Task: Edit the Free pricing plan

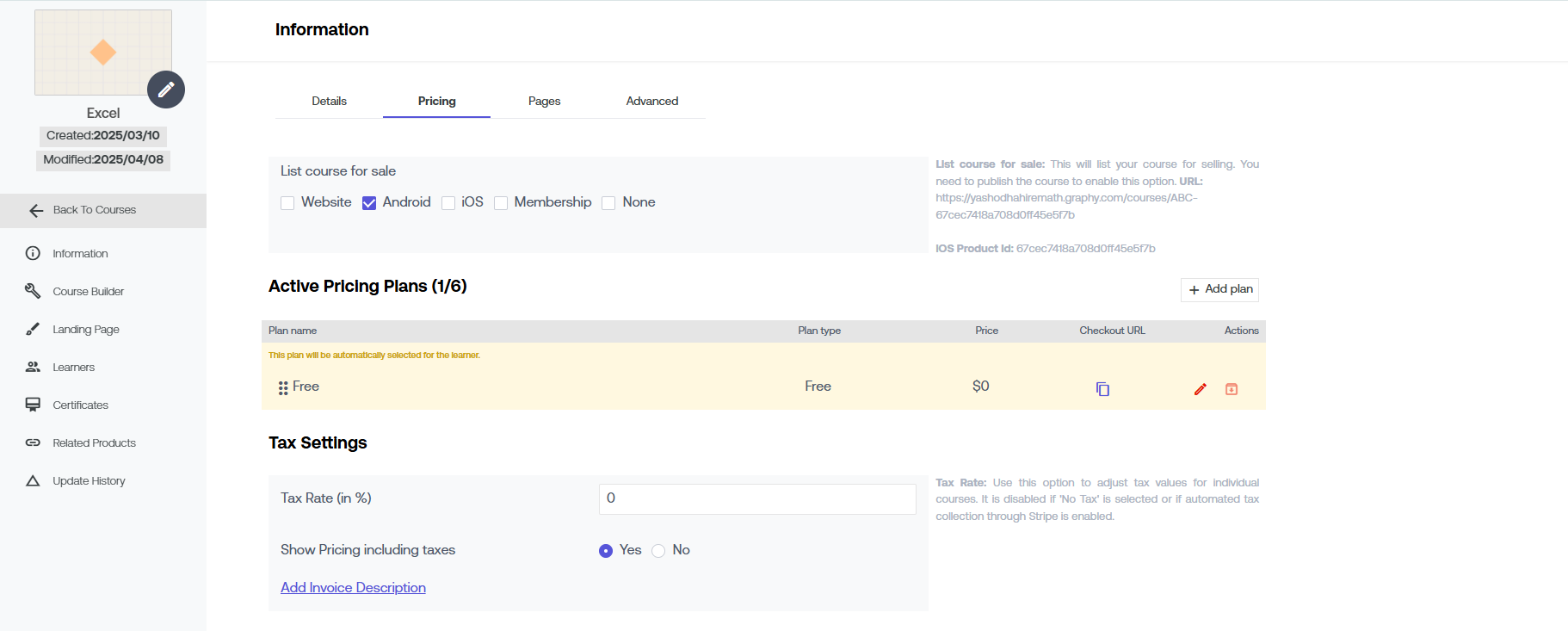Action: [1200, 389]
